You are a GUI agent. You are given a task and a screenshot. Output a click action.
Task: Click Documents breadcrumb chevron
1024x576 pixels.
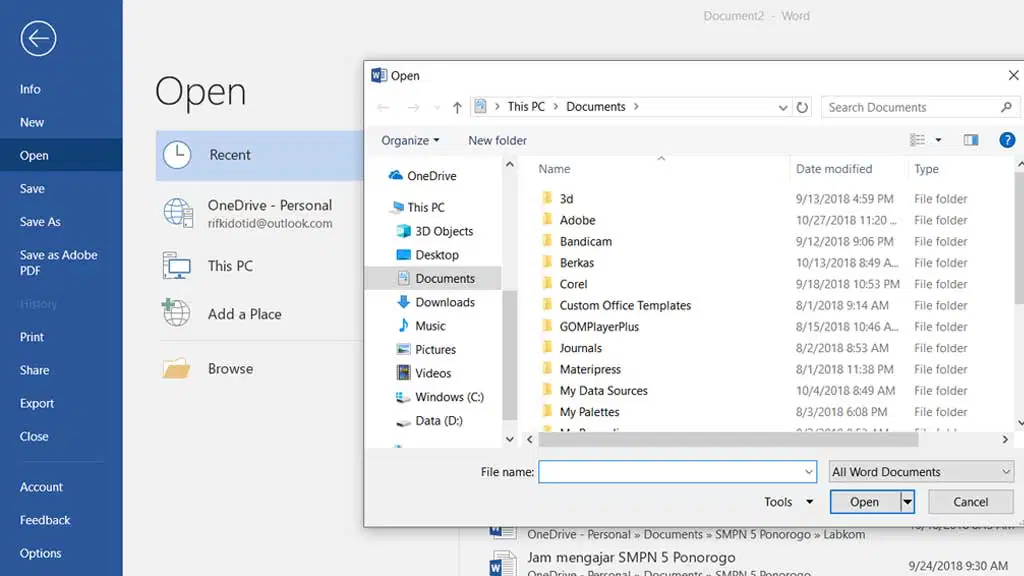636,106
